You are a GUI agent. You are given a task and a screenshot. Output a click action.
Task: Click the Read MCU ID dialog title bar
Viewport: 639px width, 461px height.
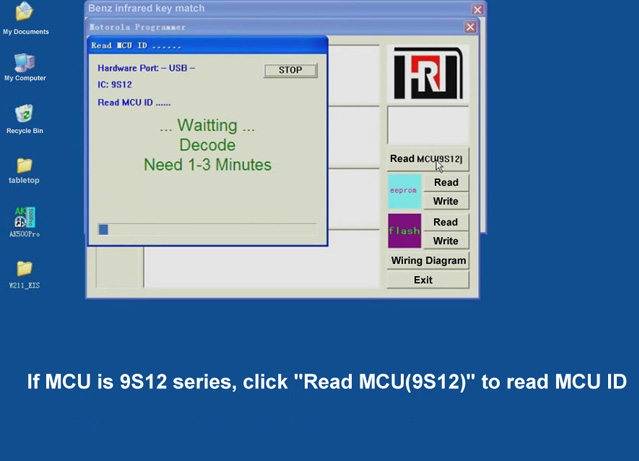coord(208,45)
